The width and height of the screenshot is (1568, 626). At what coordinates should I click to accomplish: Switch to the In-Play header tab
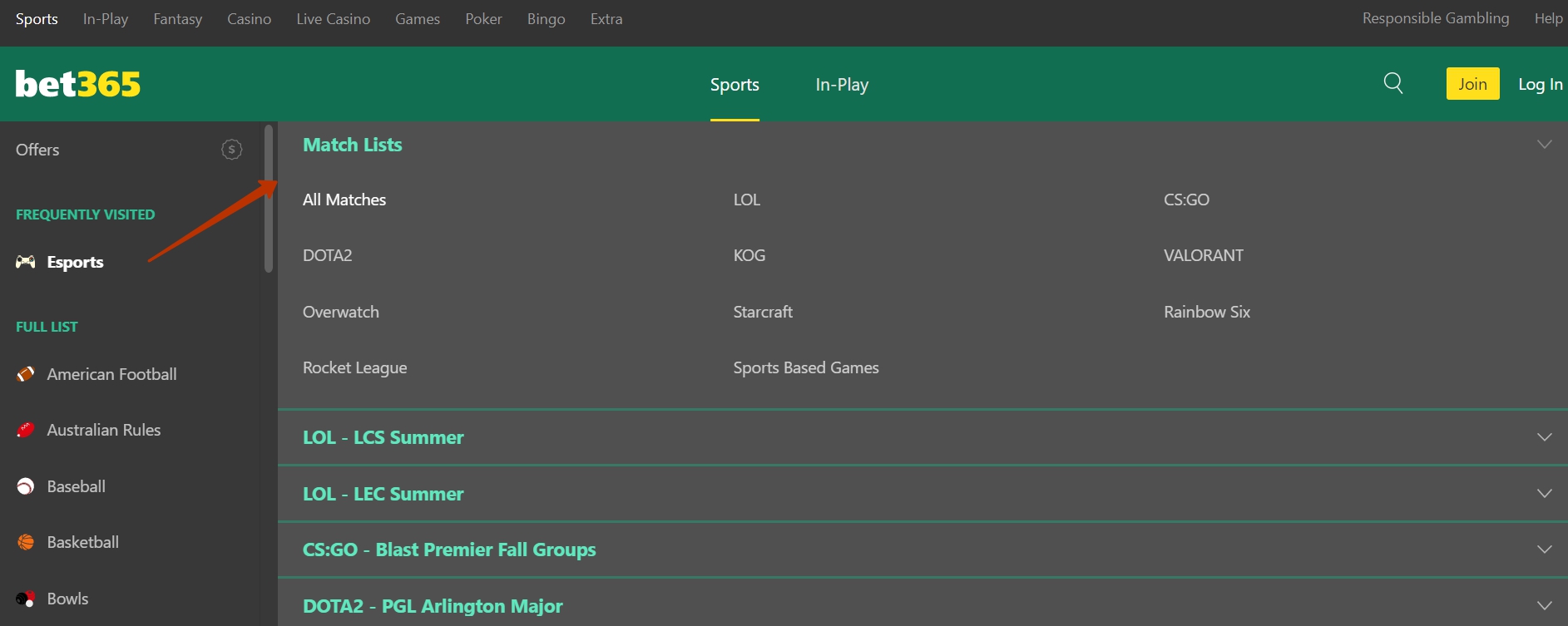(x=842, y=85)
